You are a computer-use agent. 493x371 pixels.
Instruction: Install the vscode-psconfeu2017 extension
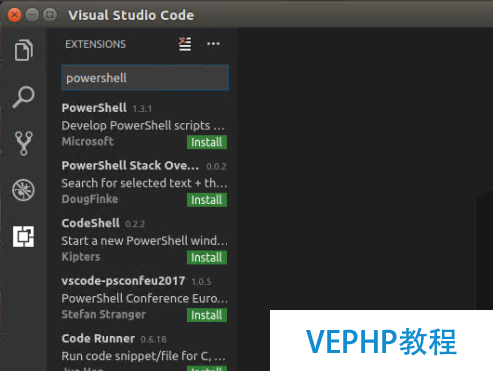[x=207, y=315]
